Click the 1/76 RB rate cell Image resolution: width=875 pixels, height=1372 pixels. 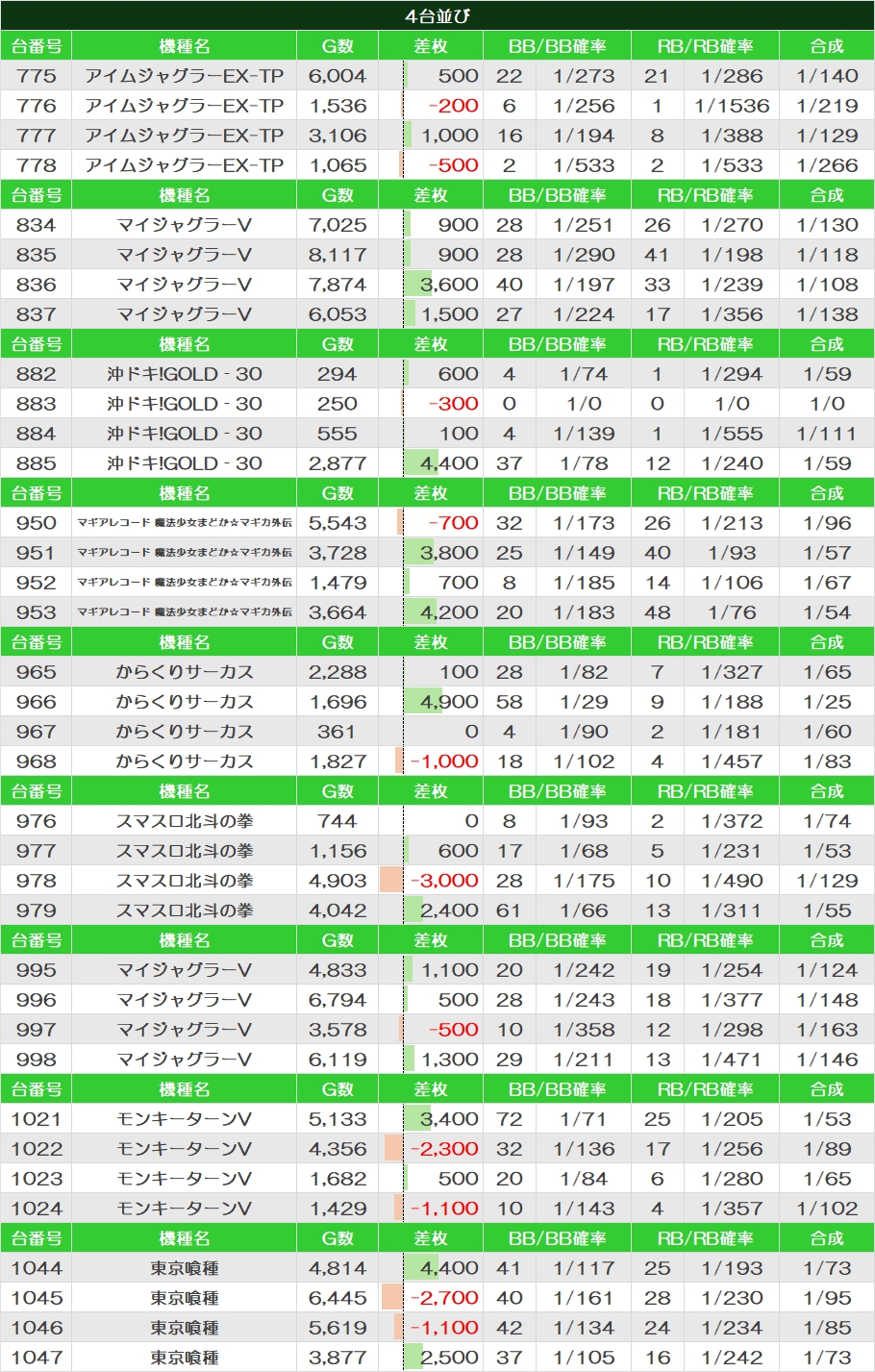pyautogui.click(x=732, y=612)
